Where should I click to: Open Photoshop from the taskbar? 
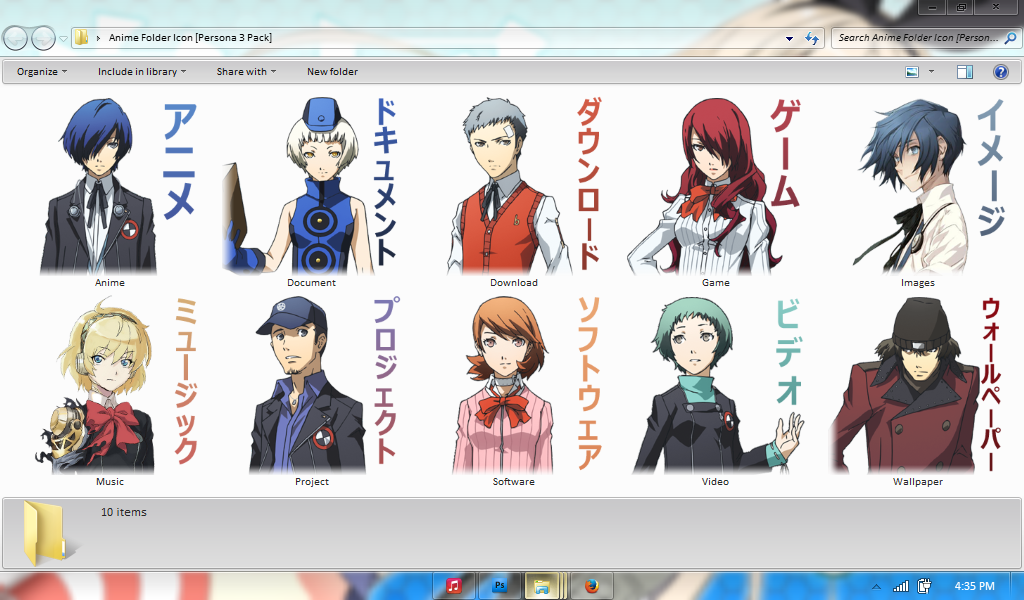[x=500, y=586]
